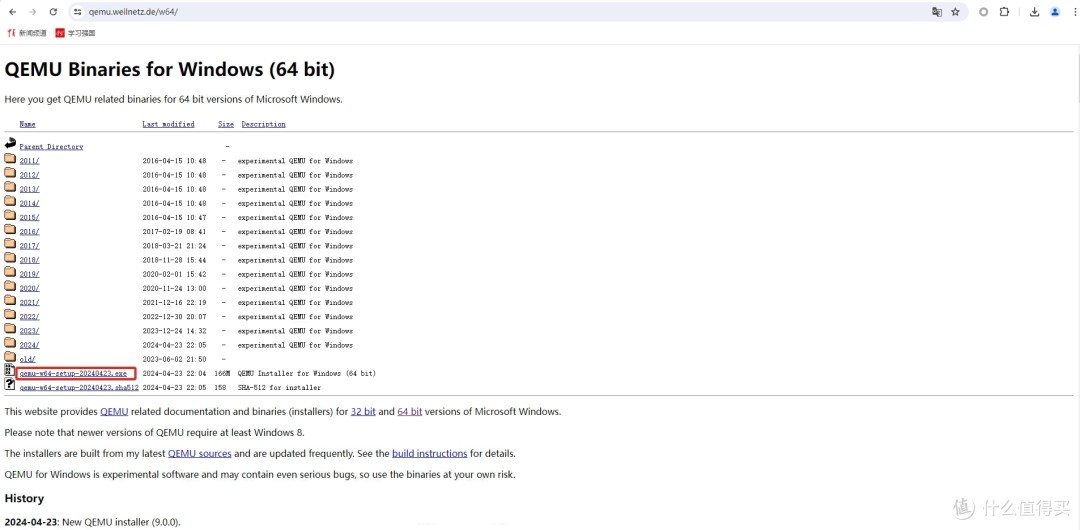Open the 32 bit link
This screenshot has width=1080, height=530.
363,411
